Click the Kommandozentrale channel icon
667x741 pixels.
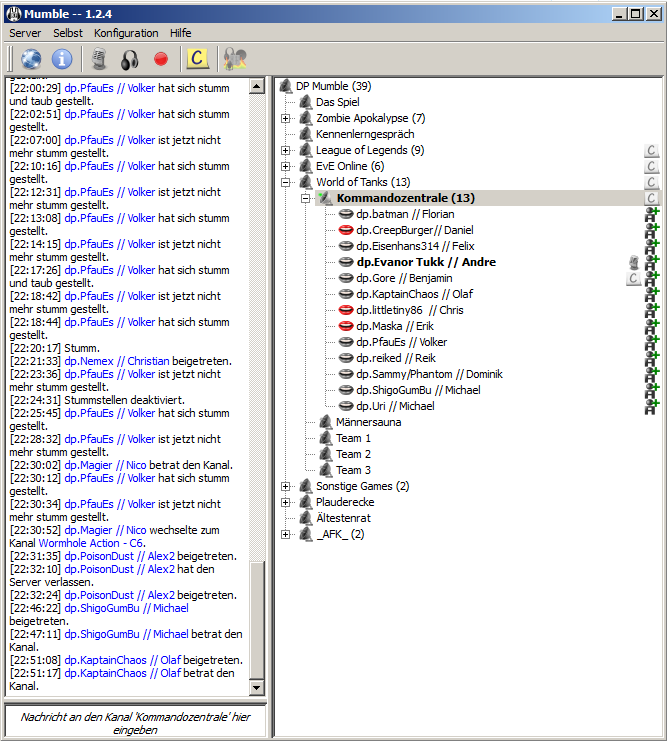click(x=325, y=198)
